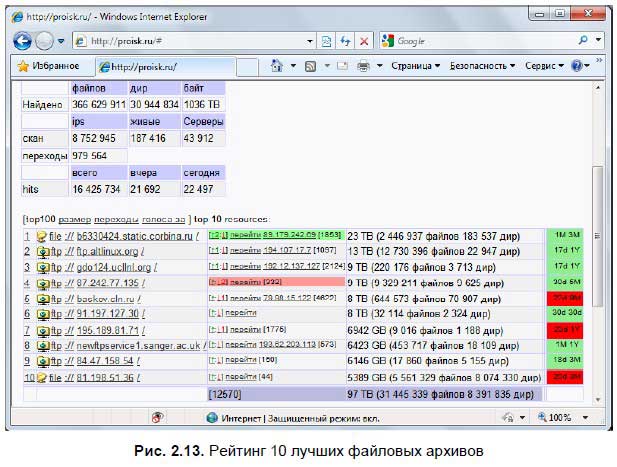Screen dimensions: 617x467
Task: Click the Help question mark icon
Action: pyautogui.click(x=577, y=66)
